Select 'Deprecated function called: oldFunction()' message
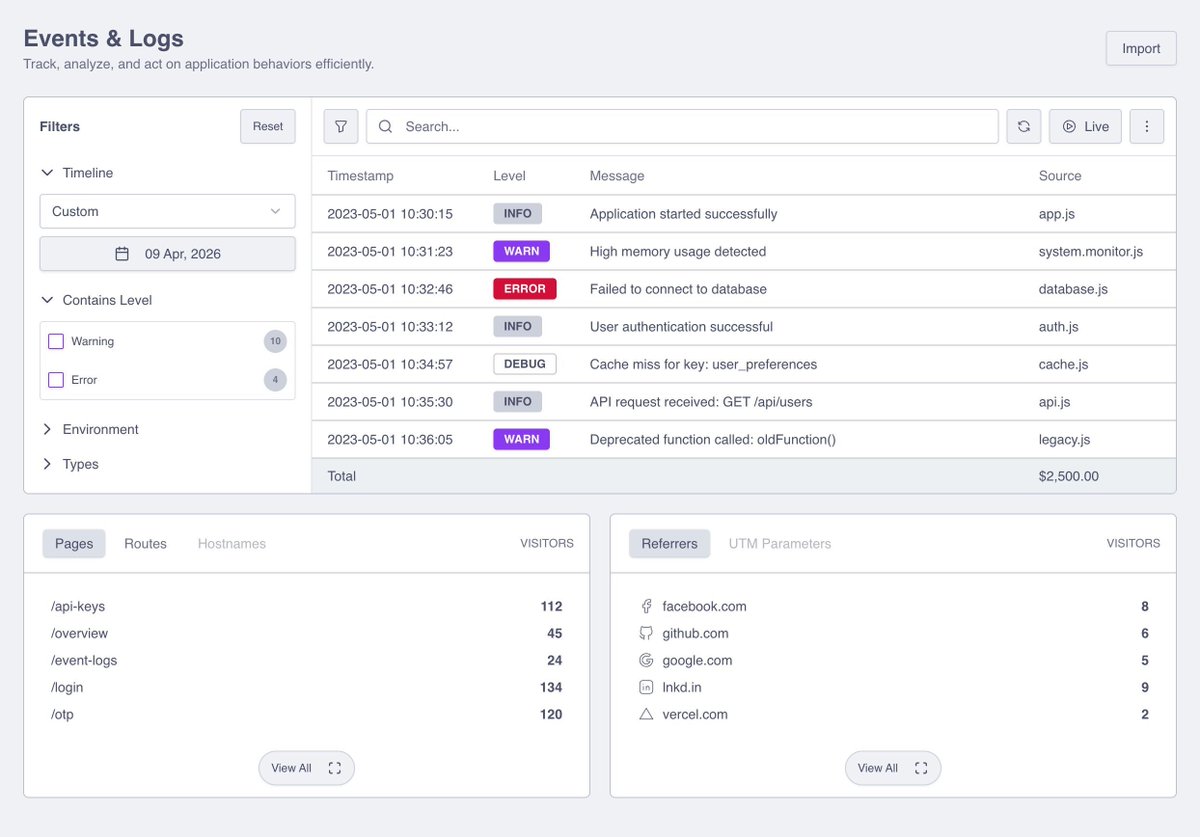Viewport: 1200px width, 837px height. (713, 439)
